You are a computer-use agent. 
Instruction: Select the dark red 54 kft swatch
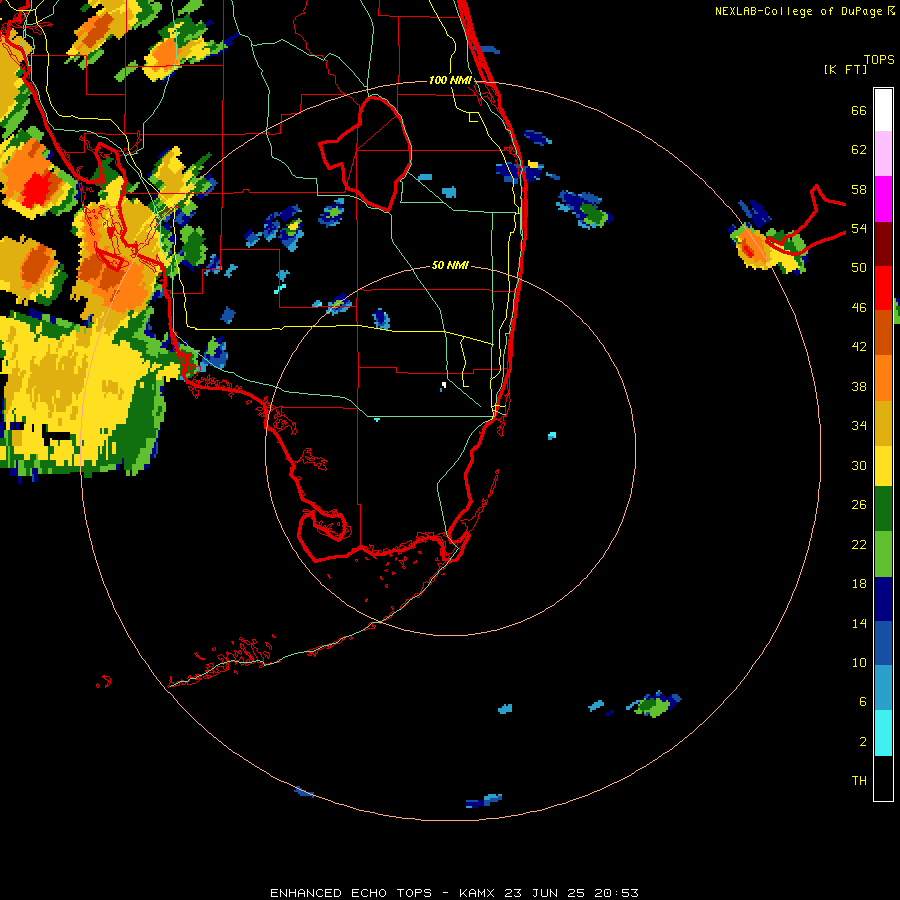point(883,244)
